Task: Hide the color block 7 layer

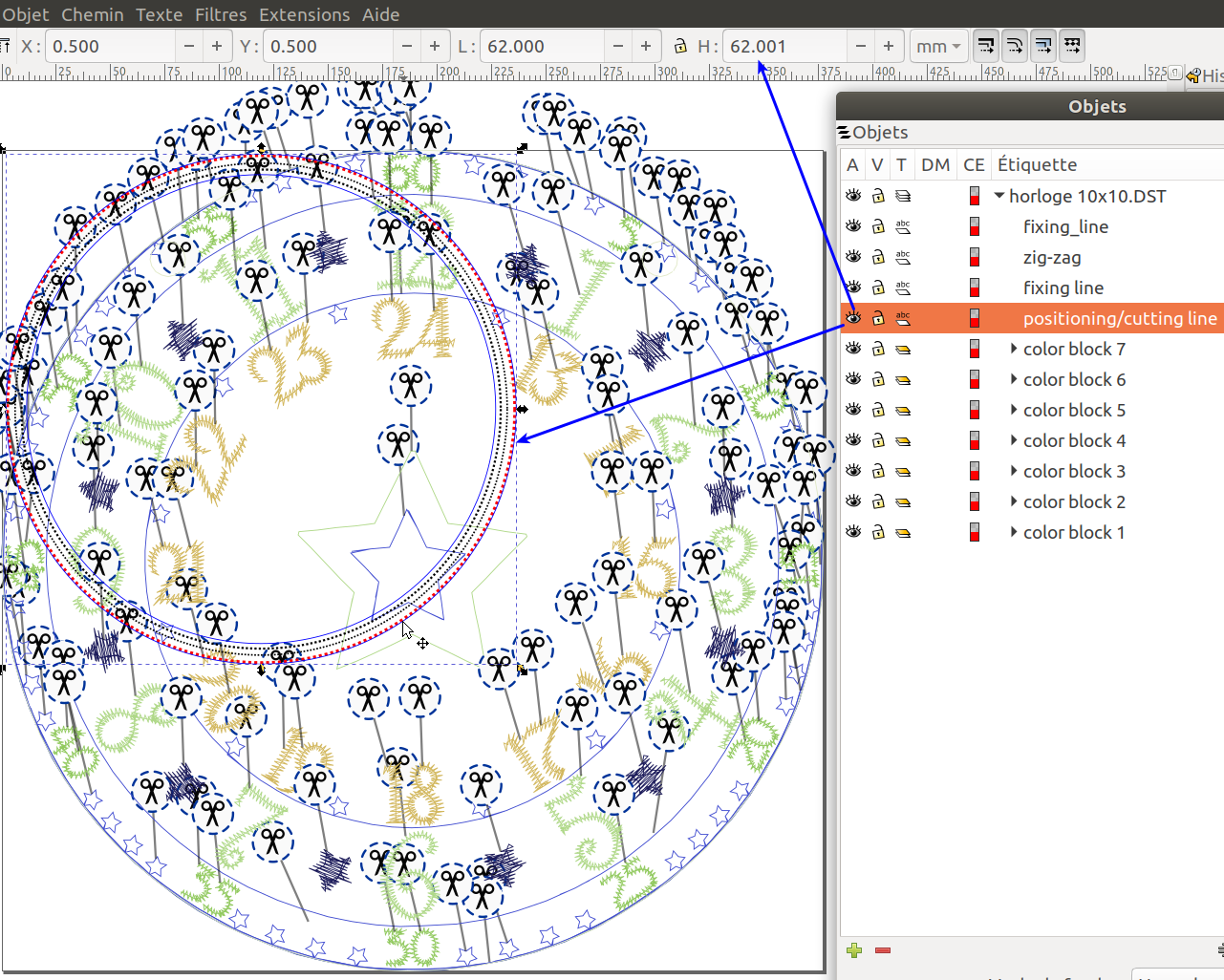Action: [x=853, y=349]
